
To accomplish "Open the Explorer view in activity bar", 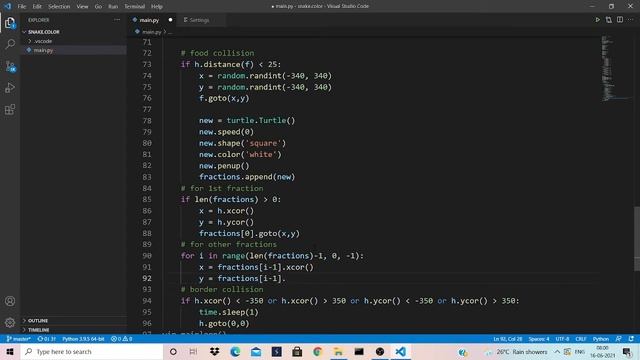I will (10, 23).
